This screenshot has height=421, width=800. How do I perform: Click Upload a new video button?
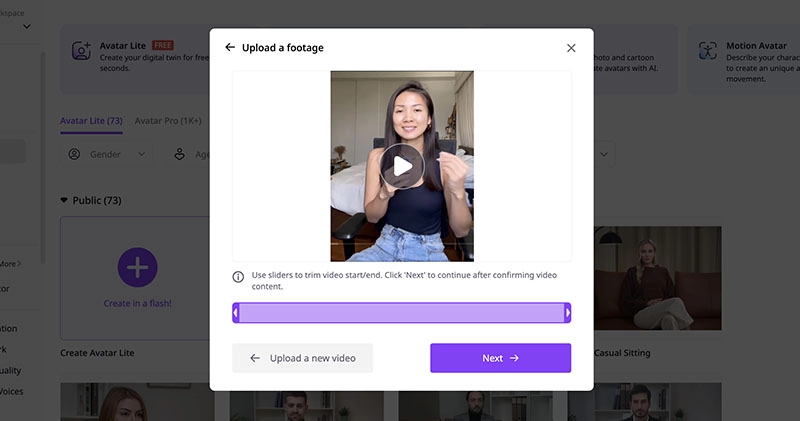303,358
